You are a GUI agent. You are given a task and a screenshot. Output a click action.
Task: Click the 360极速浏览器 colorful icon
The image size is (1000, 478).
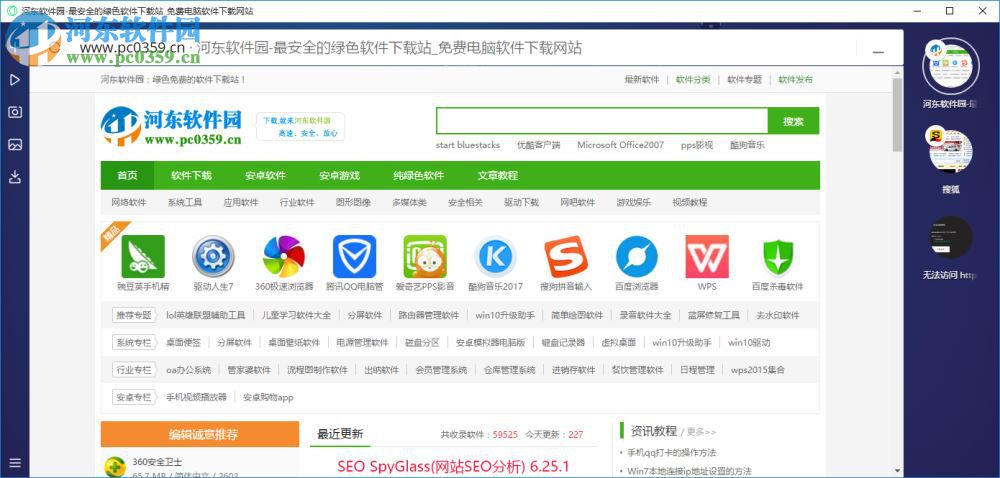pyautogui.click(x=284, y=256)
